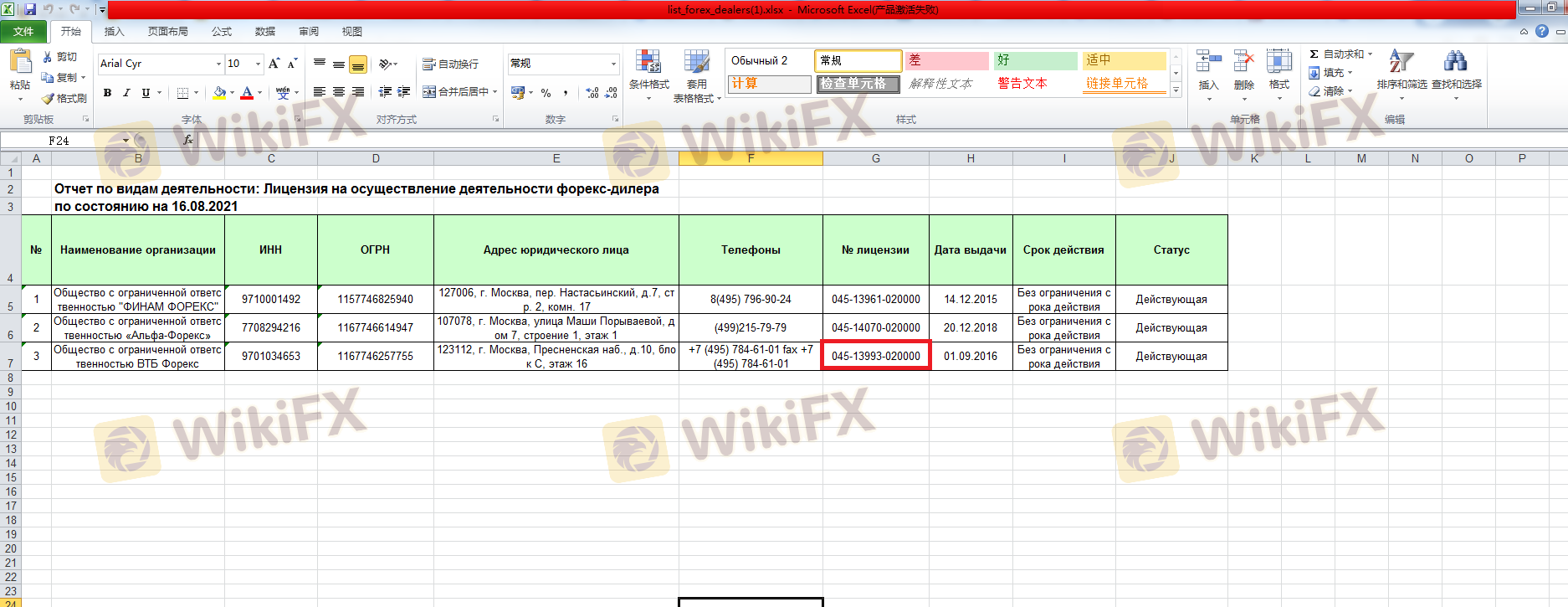Click the AutoSum button
This screenshot has width=1568, height=607.
[1337, 54]
